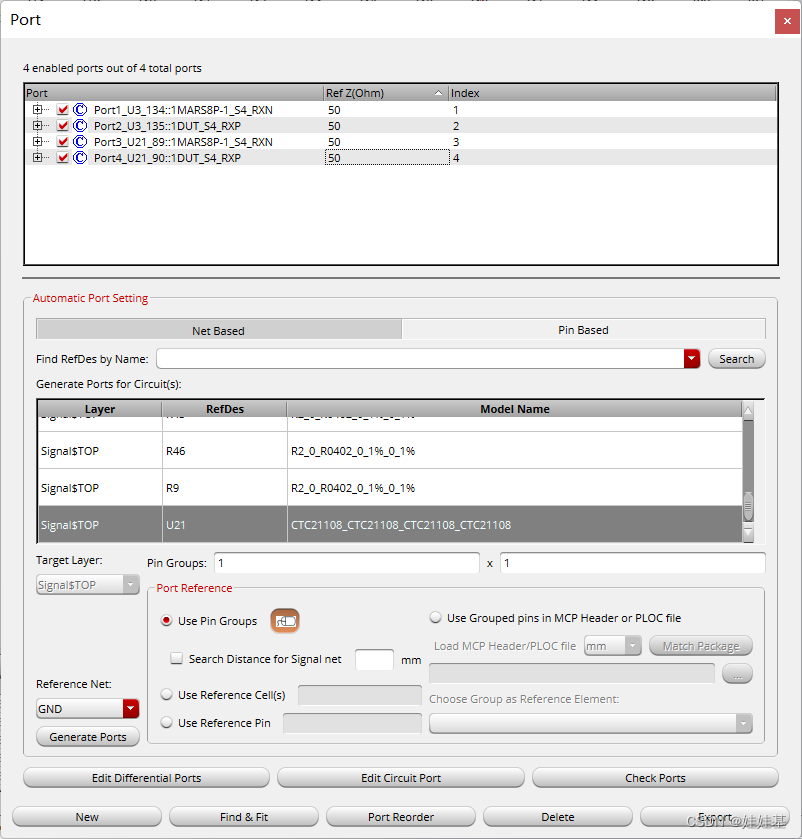Open the mm unit dropdown for PLOC loading
802x839 pixels.
pos(632,646)
